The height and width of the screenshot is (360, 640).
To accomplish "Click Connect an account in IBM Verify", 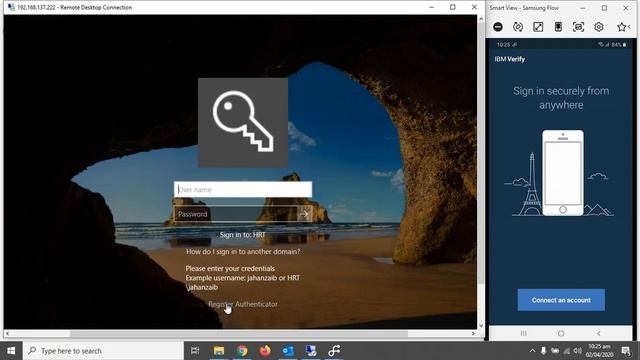I will (561, 300).
